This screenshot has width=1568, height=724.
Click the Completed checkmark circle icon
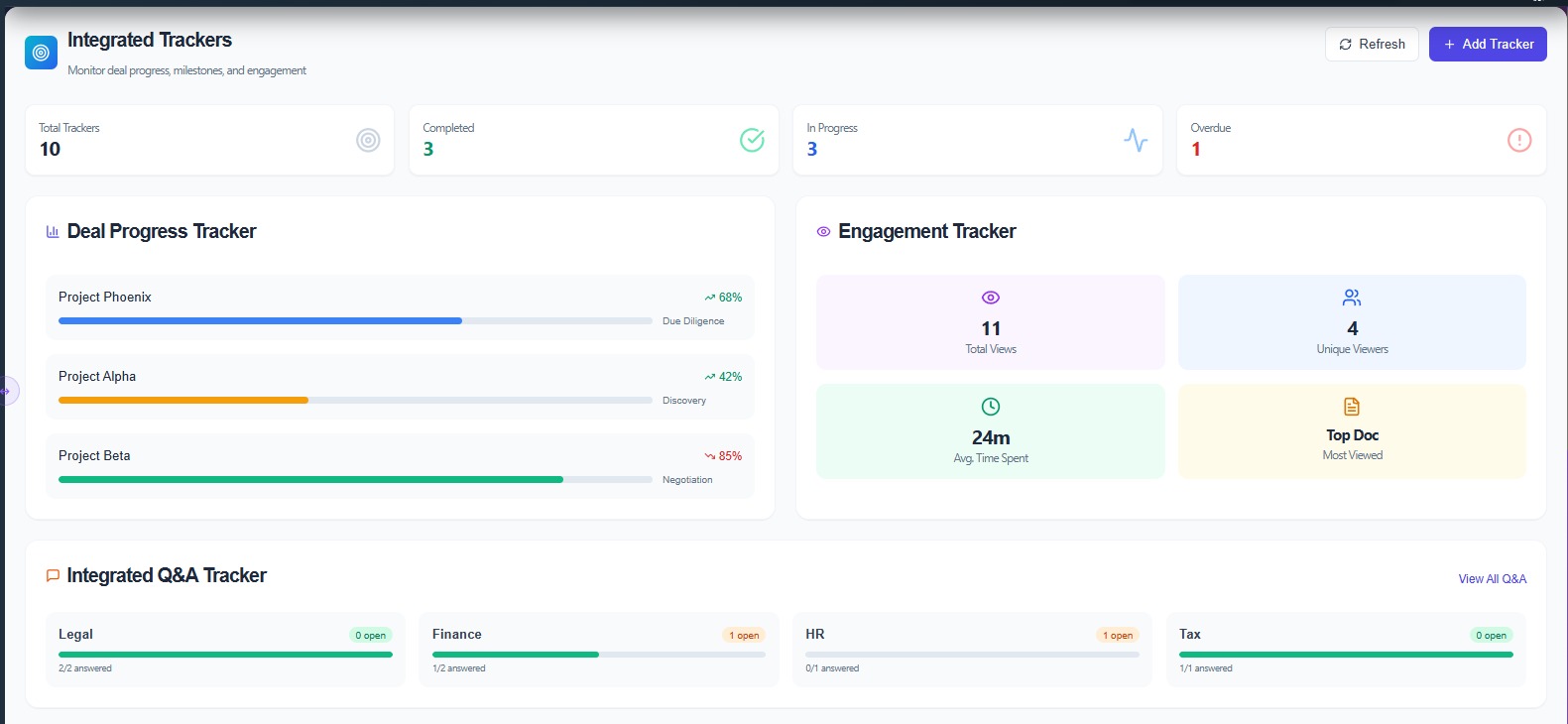coord(752,141)
